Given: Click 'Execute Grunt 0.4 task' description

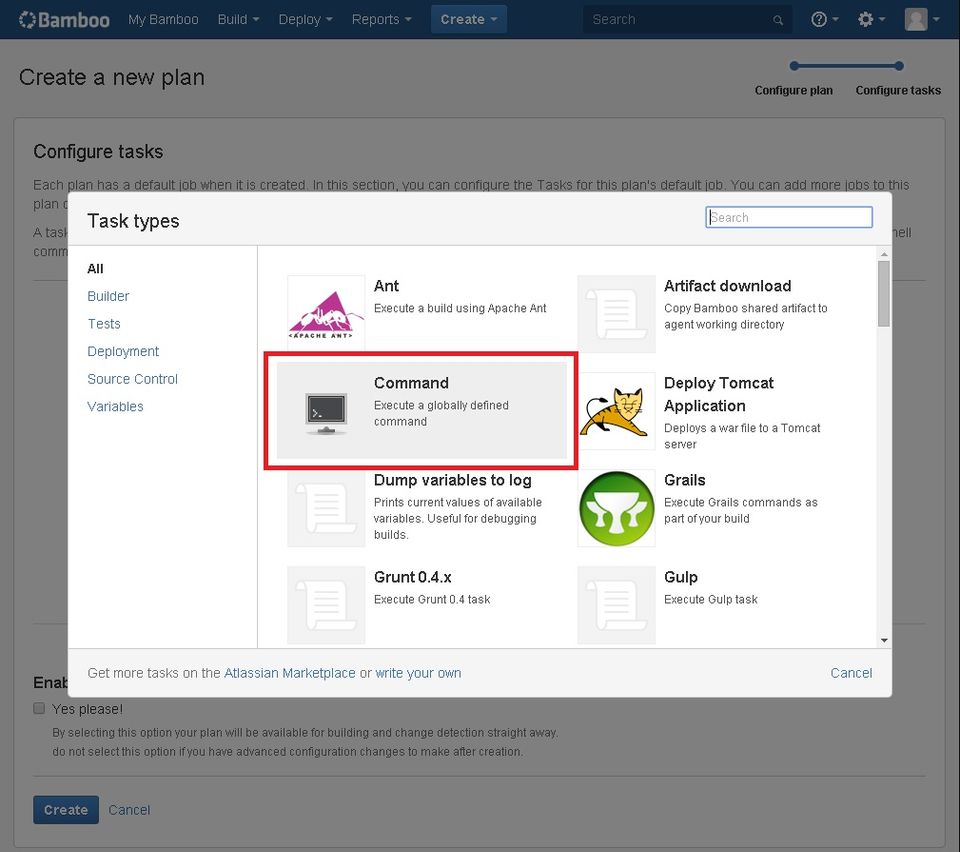Looking at the screenshot, I should [432, 600].
